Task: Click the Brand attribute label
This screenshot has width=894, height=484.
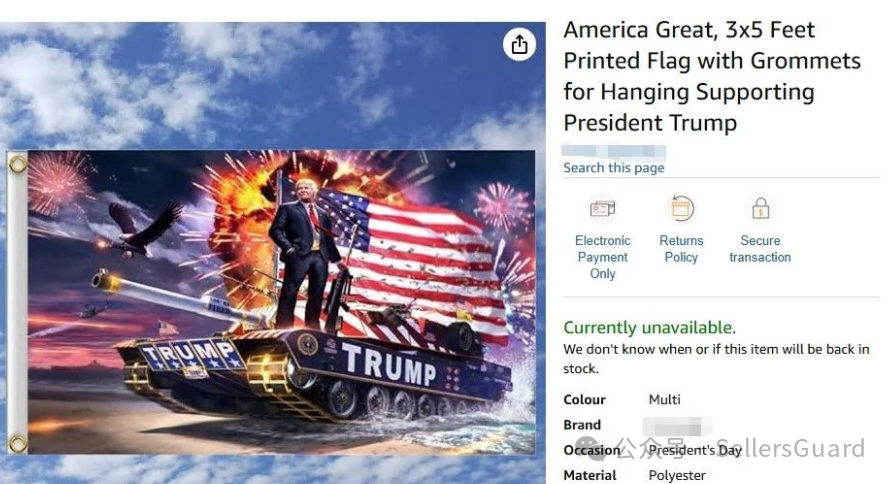Action: [582, 425]
